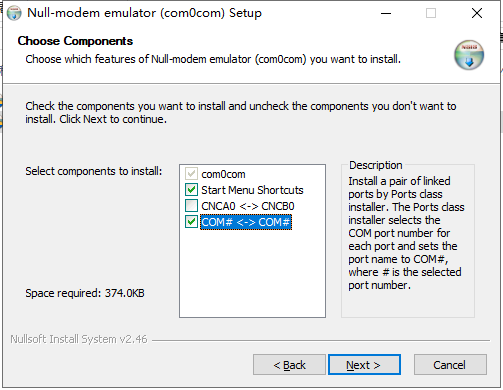Image resolution: width=503 pixels, height=390 pixels.
Task: Enable the CNCA0 <-> CNCB0 checkbox
Action: click(x=191, y=206)
